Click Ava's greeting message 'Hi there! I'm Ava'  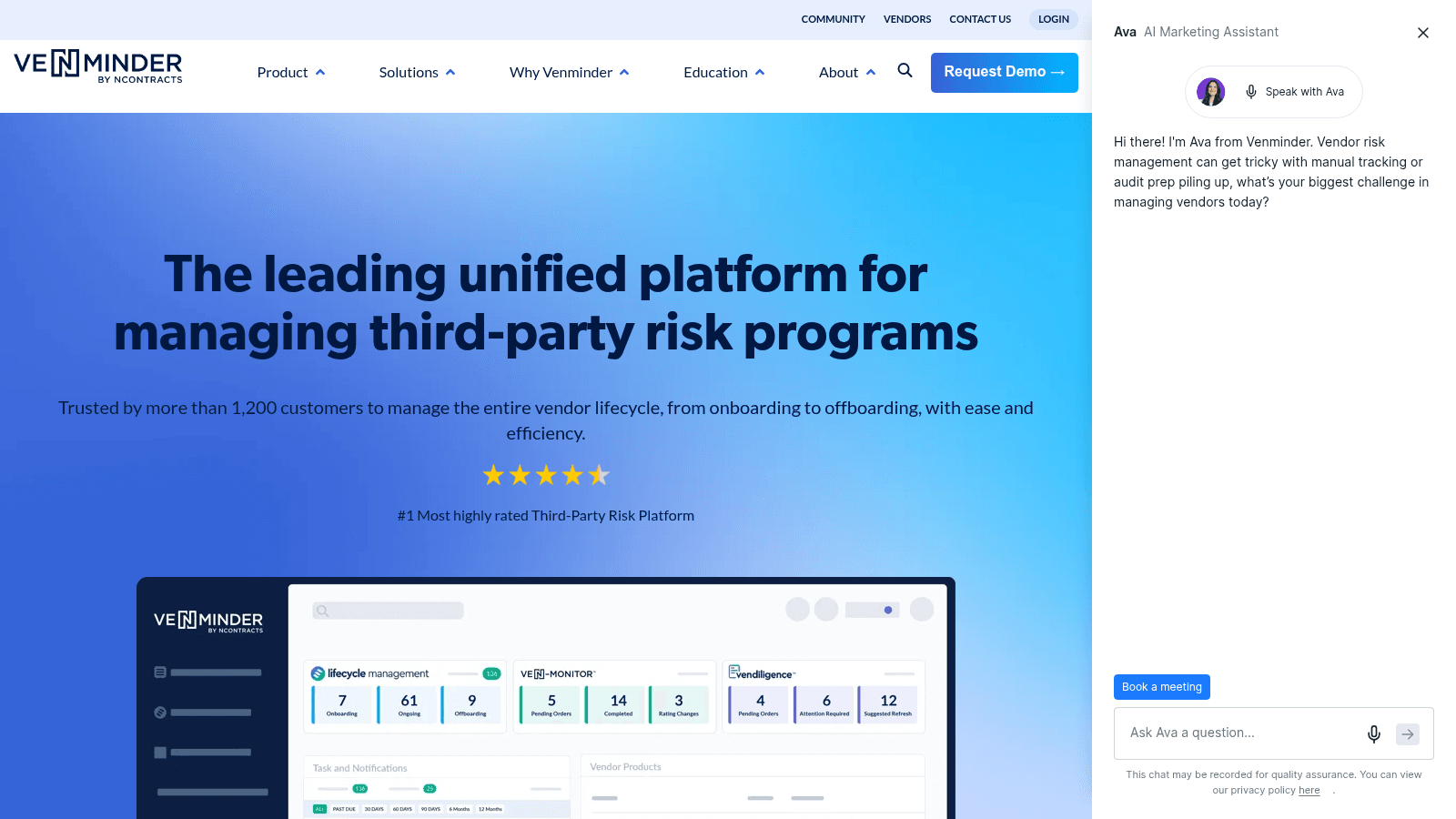click(1271, 172)
